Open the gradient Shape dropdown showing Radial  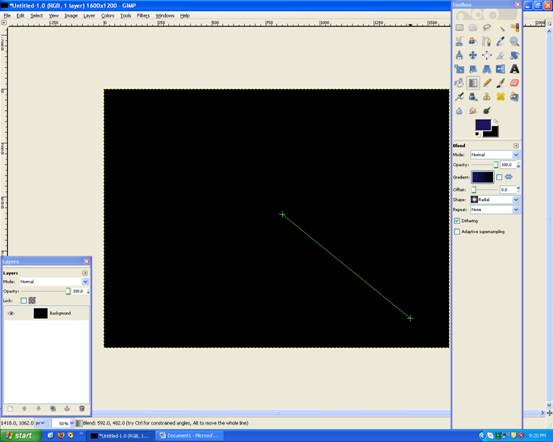(x=494, y=200)
